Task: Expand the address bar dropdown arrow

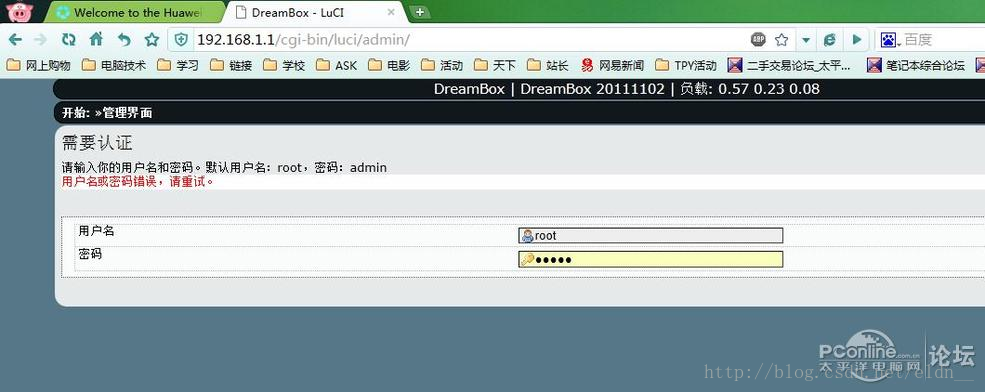Action: [807, 40]
